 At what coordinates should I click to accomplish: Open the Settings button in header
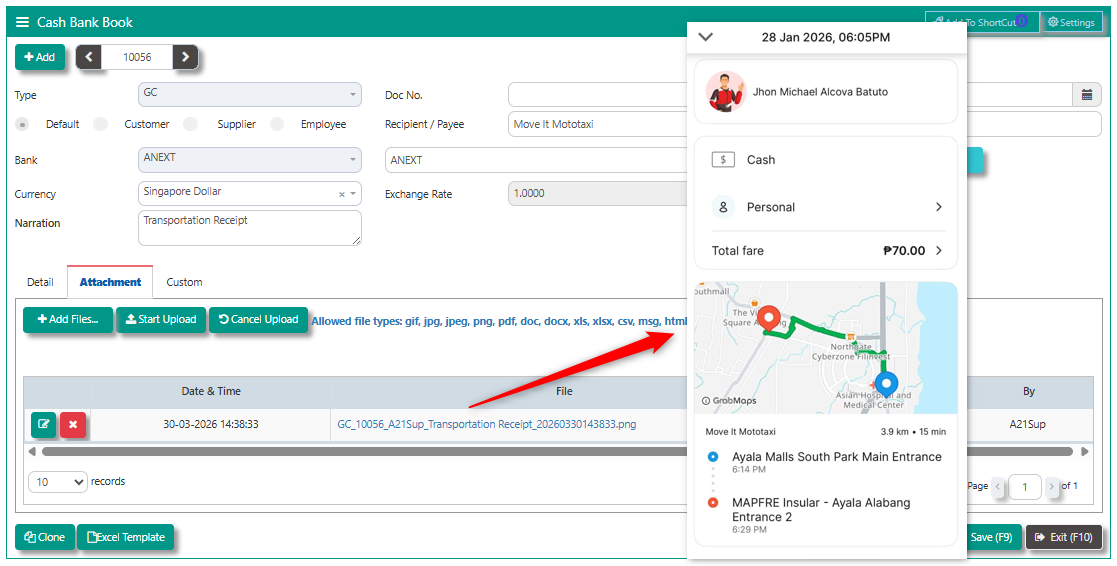pyautogui.click(x=1071, y=22)
